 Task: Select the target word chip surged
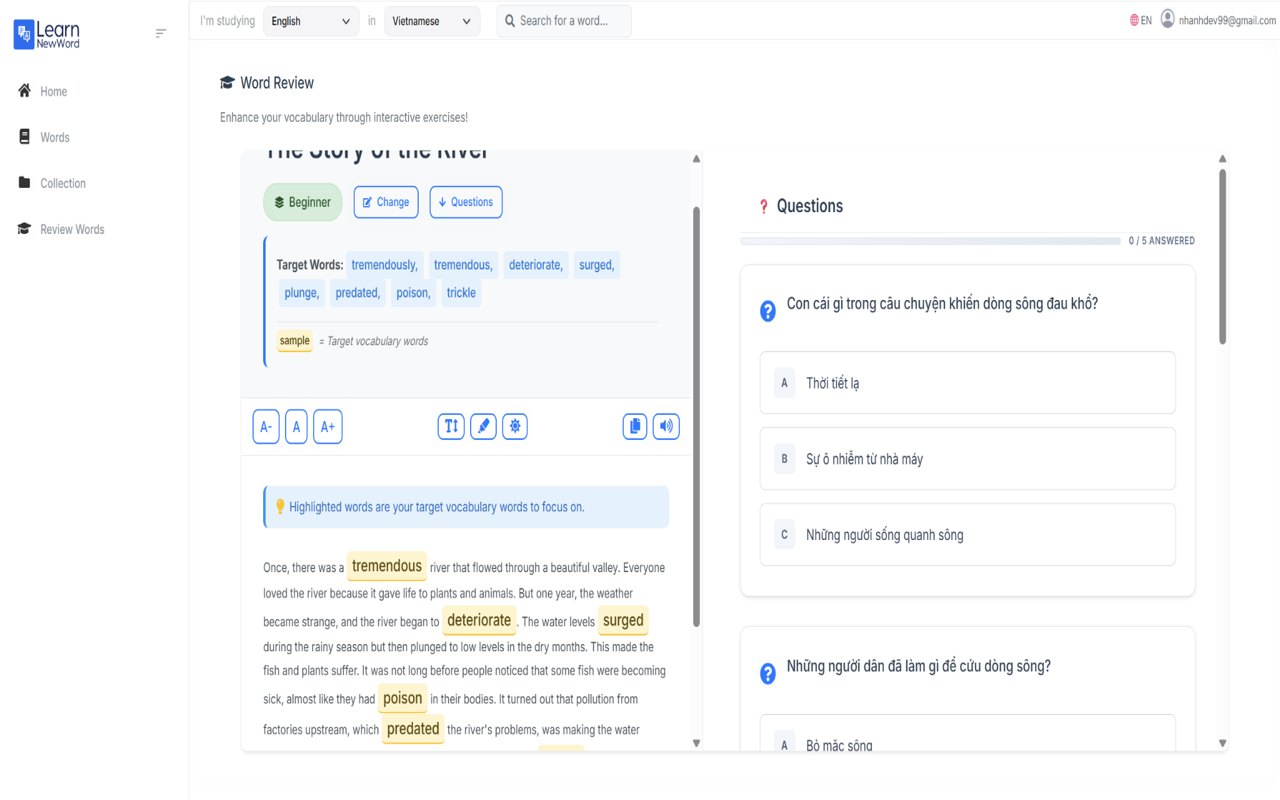(x=597, y=265)
